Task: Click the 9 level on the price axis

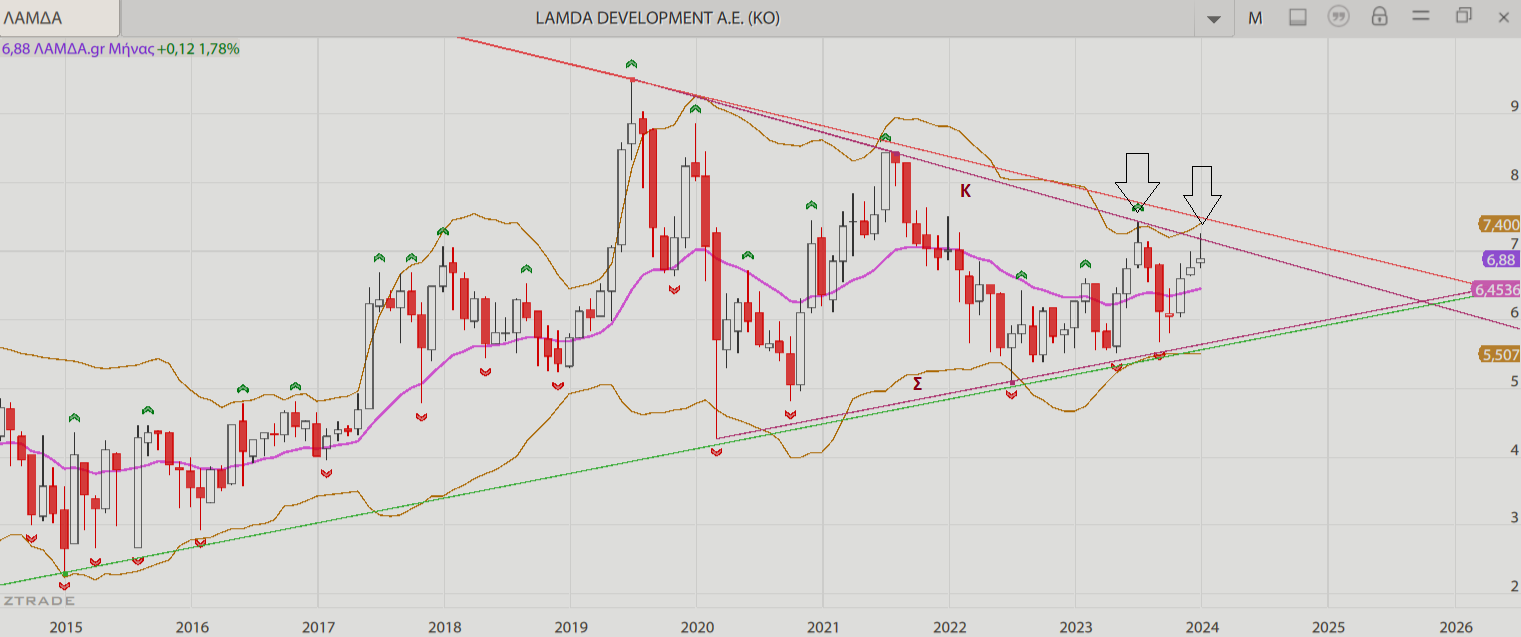Action: pyautogui.click(x=1514, y=106)
